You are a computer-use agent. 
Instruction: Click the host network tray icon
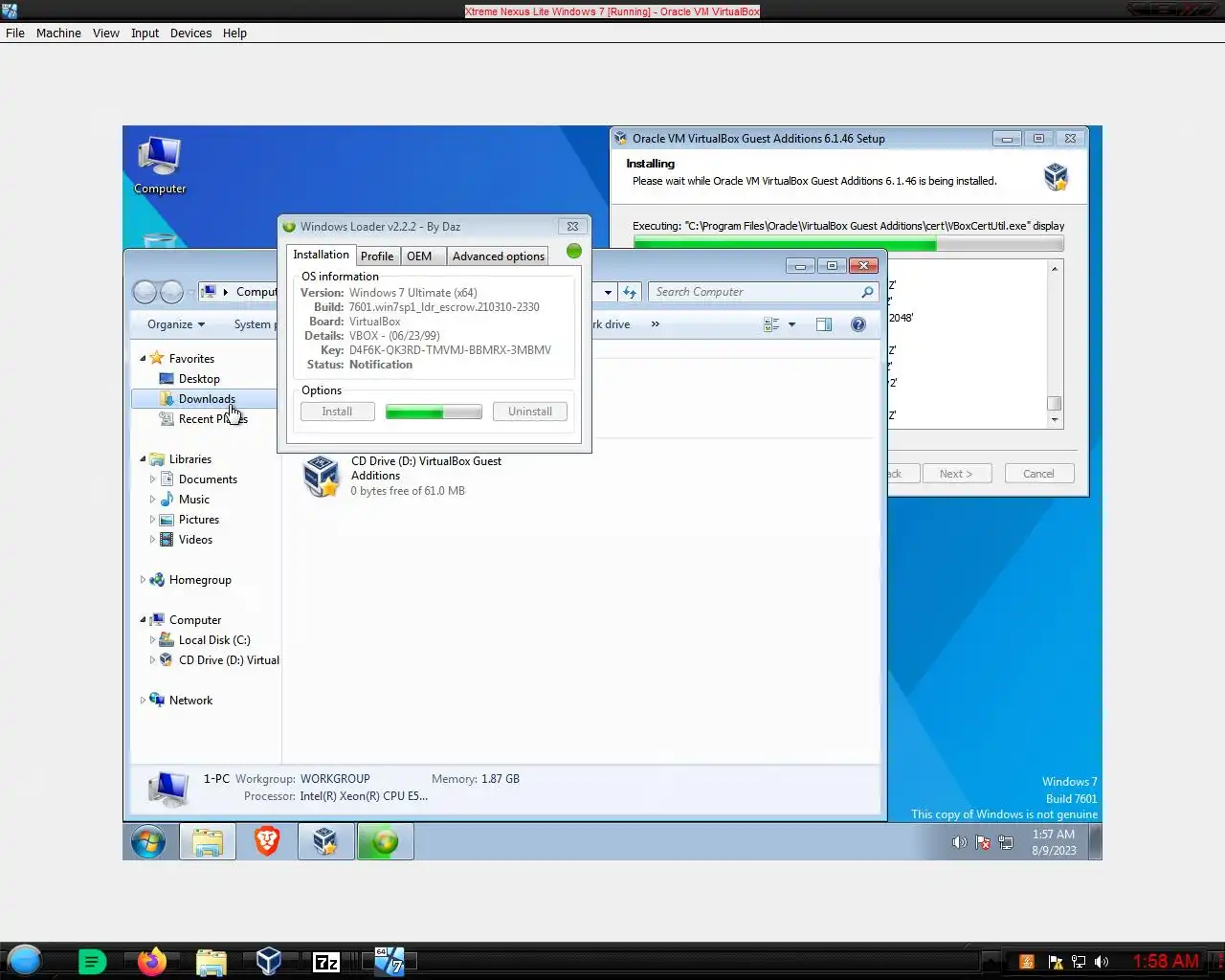point(1078,962)
